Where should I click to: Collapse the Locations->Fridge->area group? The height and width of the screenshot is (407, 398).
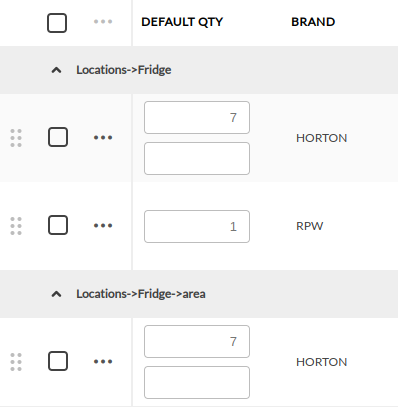tap(56, 294)
